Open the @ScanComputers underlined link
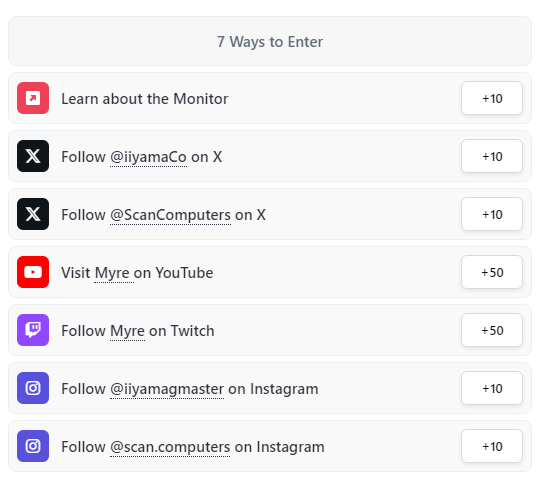 [x=170, y=215]
